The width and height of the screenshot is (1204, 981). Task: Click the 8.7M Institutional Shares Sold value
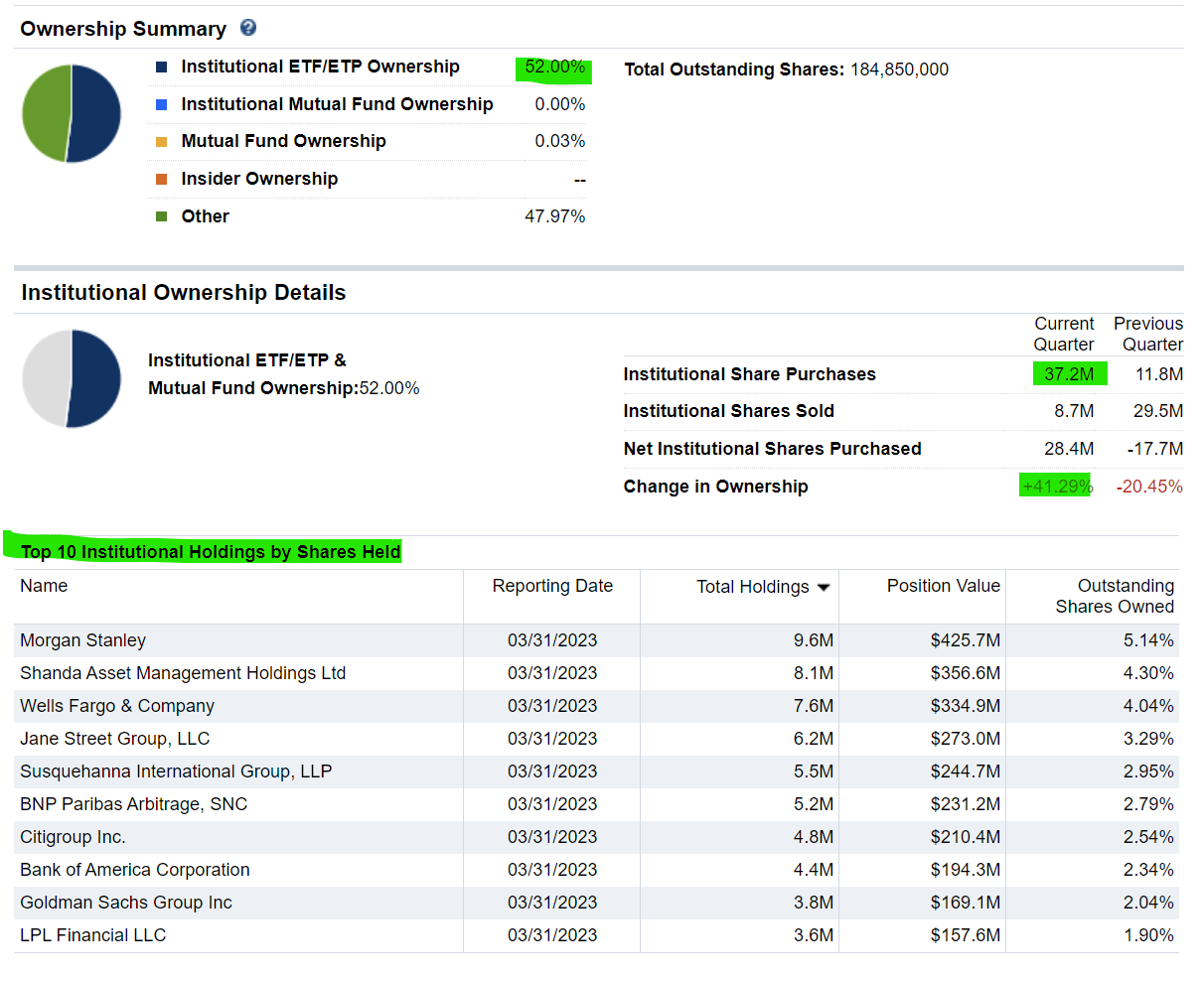[x=1074, y=411]
